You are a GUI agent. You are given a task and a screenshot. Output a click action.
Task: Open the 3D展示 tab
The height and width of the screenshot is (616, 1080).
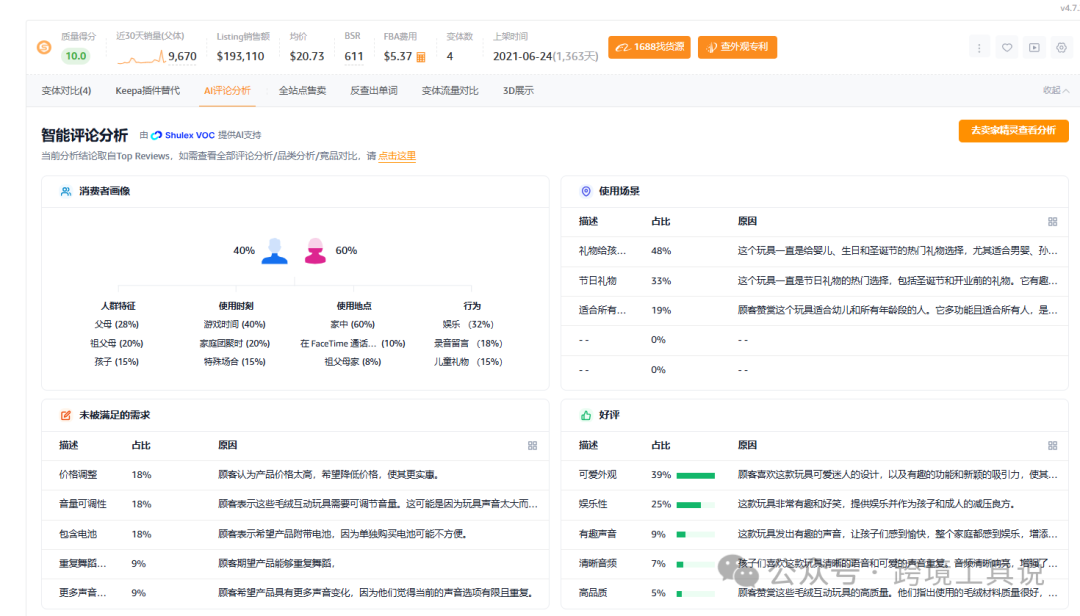518,90
